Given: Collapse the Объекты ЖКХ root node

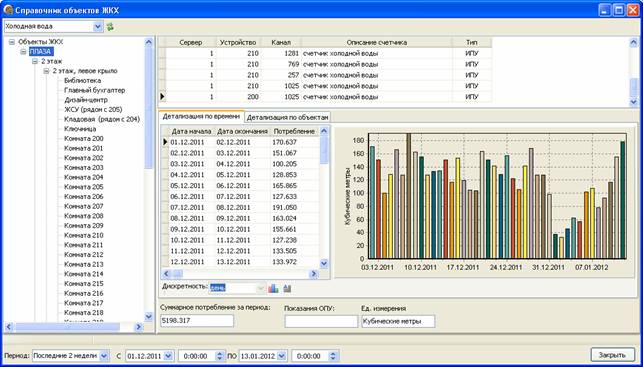Looking at the screenshot, I should tap(12, 42).
